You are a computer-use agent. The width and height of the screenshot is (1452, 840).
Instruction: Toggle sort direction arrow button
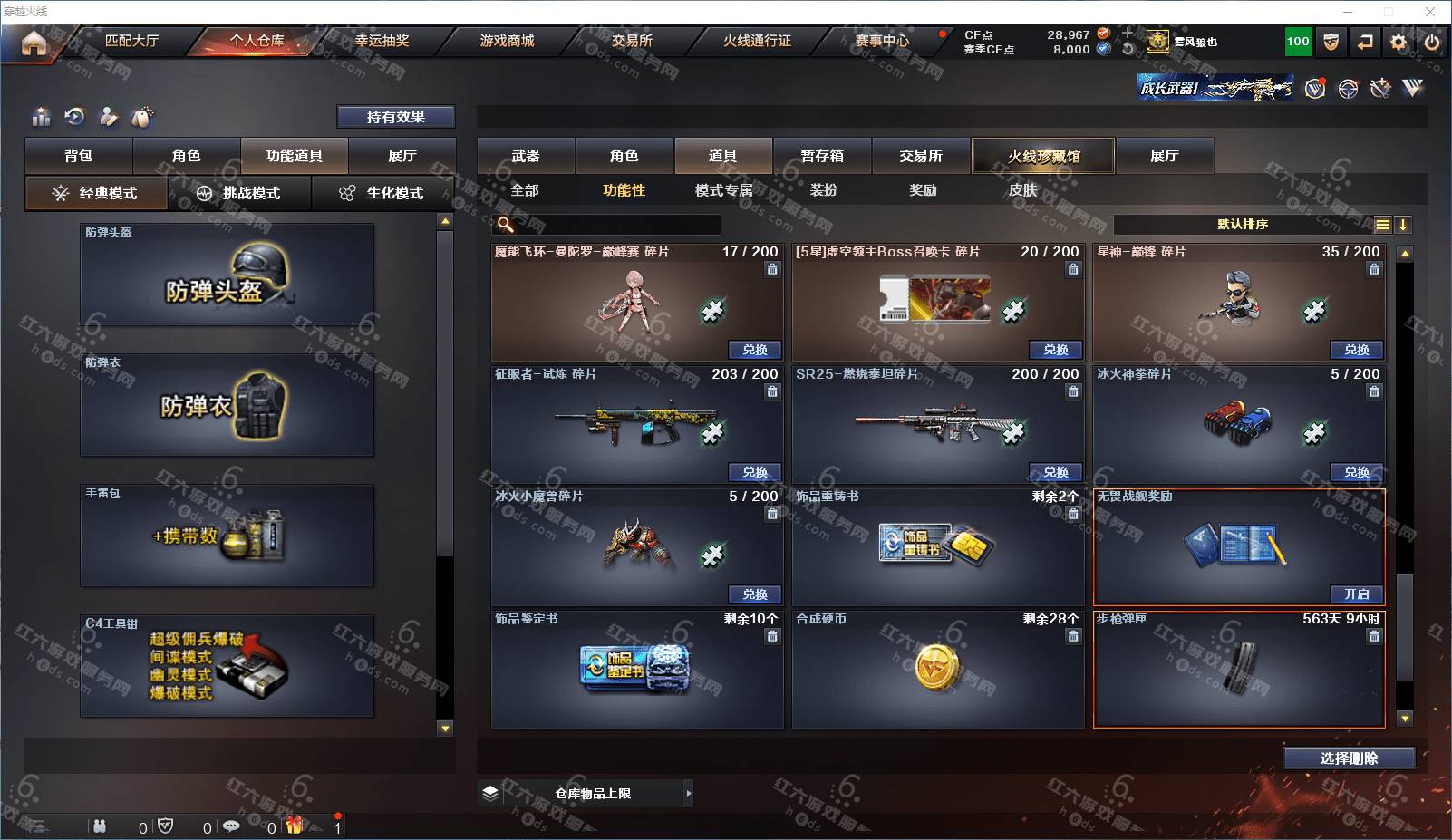(x=1402, y=225)
